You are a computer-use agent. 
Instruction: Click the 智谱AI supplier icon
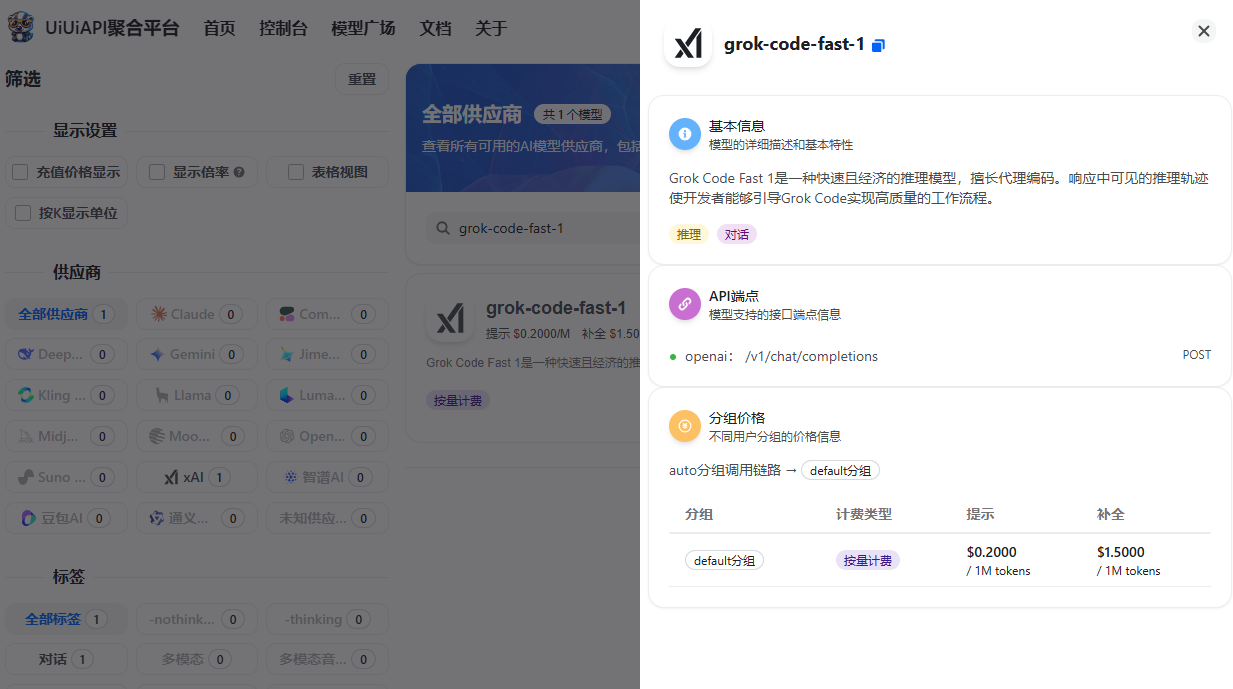click(x=290, y=477)
